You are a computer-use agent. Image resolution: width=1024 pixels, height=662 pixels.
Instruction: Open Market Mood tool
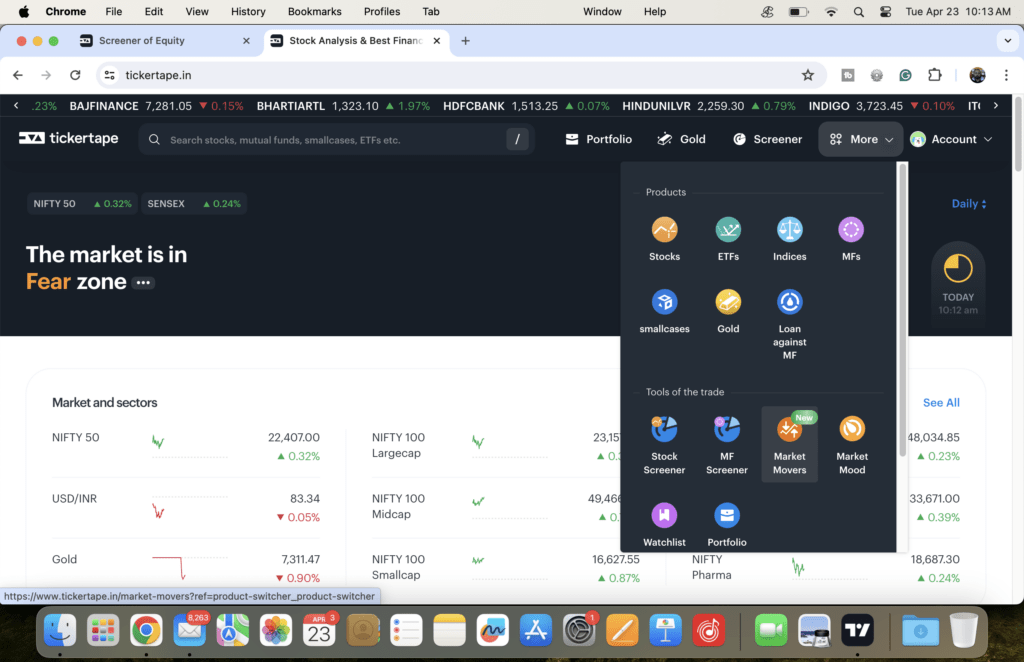click(x=852, y=445)
